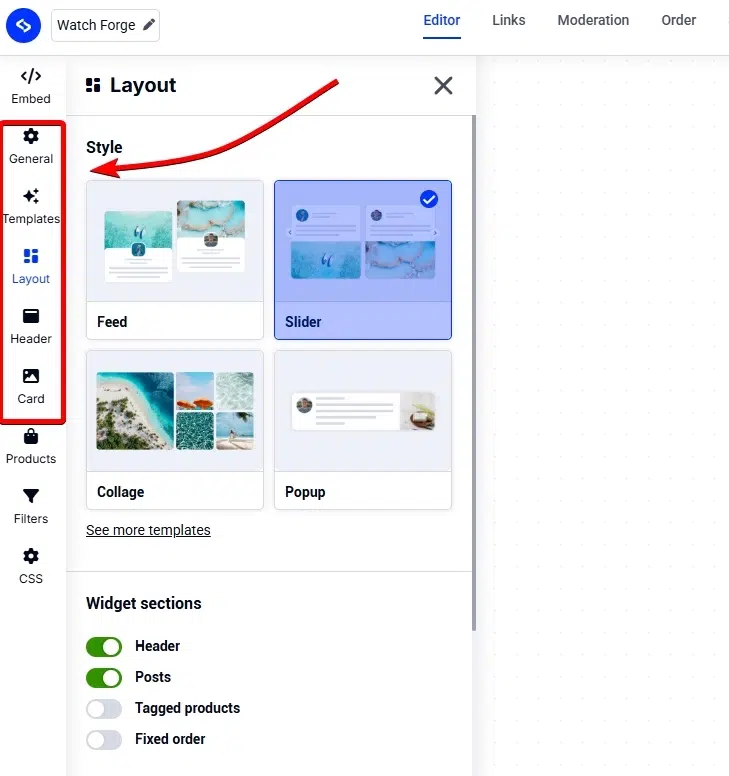Viewport: 729px width, 776px height.
Task: Enable the Tagged products toggle
Action: [104, 709]
